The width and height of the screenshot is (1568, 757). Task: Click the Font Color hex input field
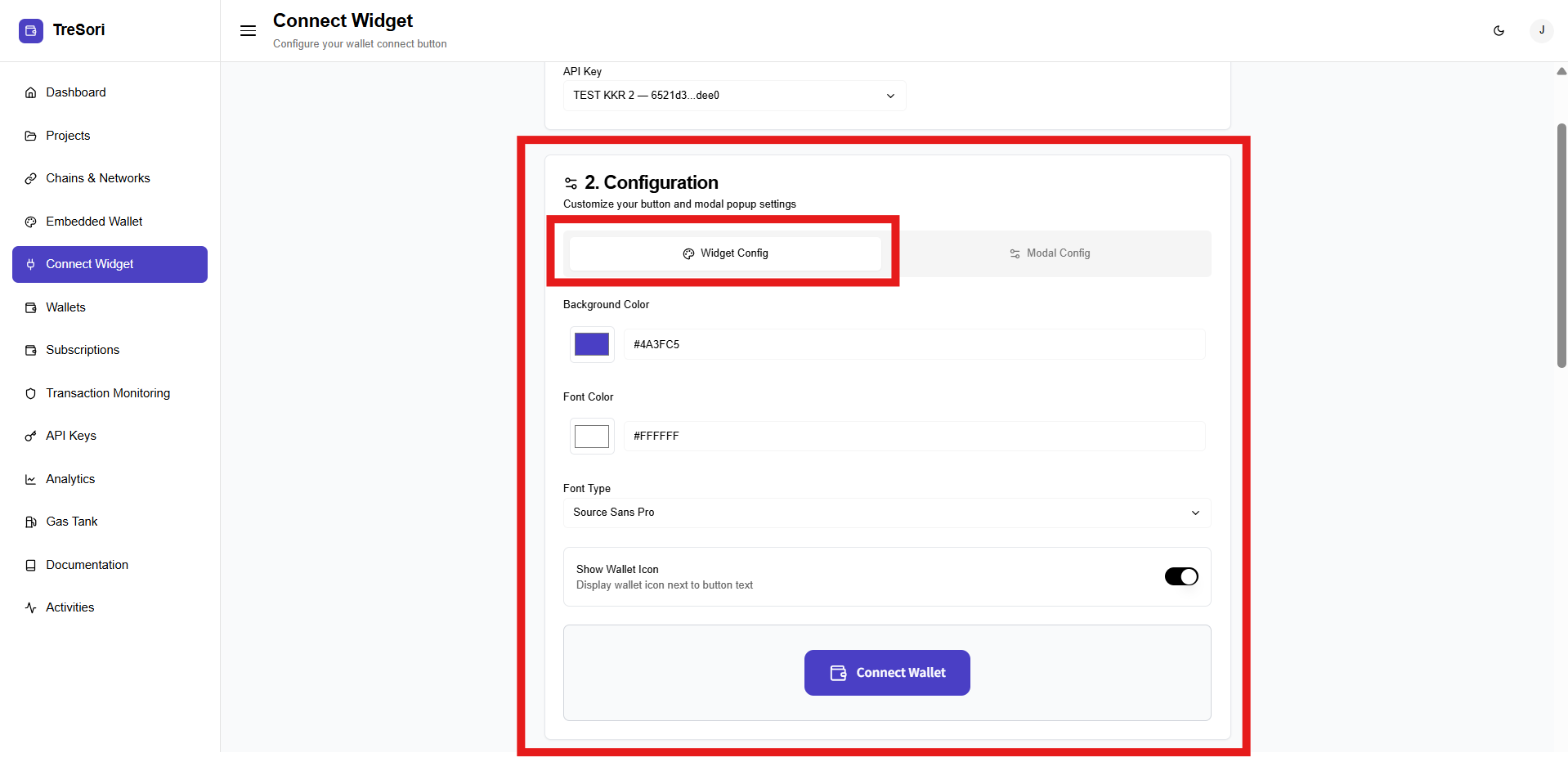pyautogui.click(x=913, y=437)
